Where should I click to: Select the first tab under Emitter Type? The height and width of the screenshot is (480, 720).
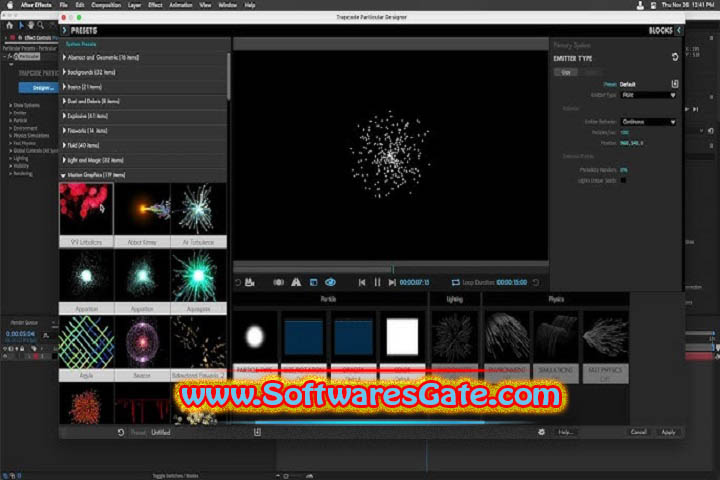click(x=566, y=72)
